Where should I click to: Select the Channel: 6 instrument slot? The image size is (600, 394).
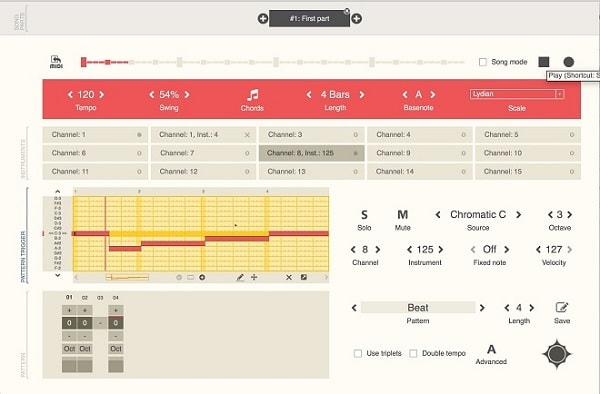[x=95, y=153]
